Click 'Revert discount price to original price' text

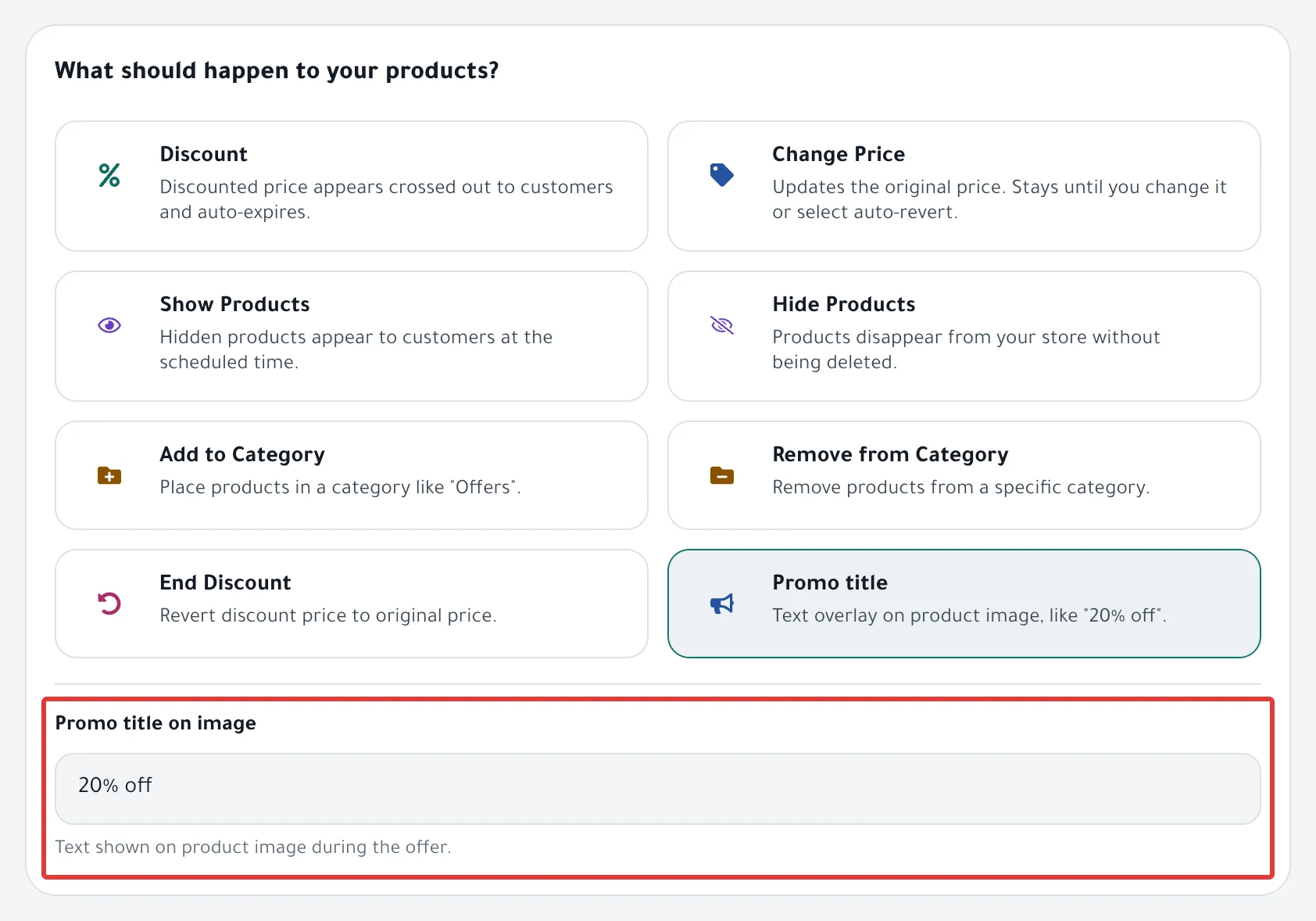pos(328,615)
